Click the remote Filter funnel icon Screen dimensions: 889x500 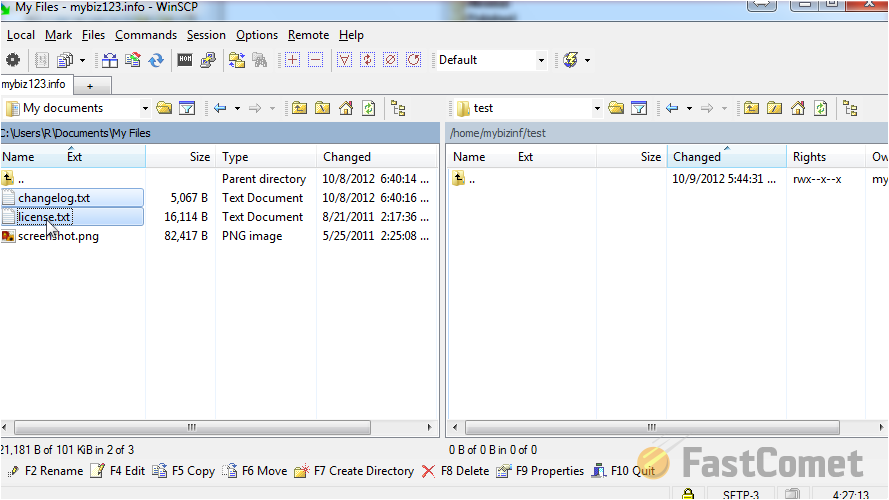639,108
